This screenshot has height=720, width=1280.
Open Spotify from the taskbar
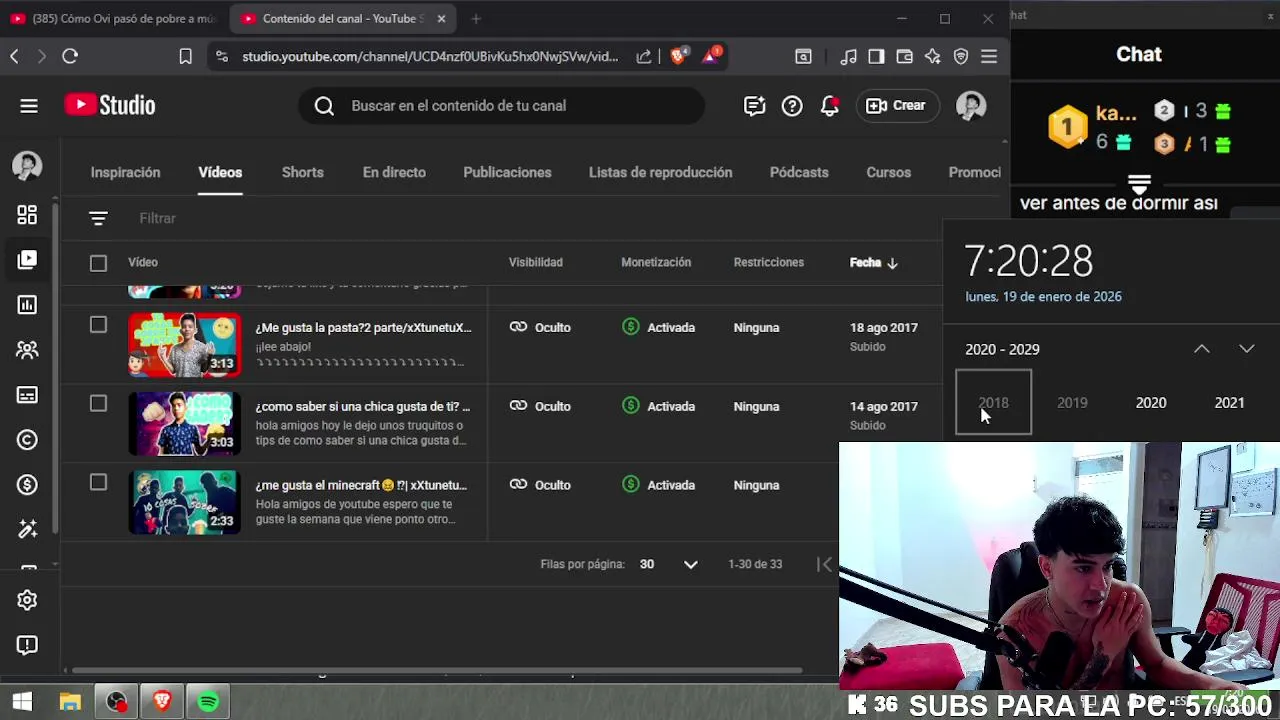[x=208, y=702]
